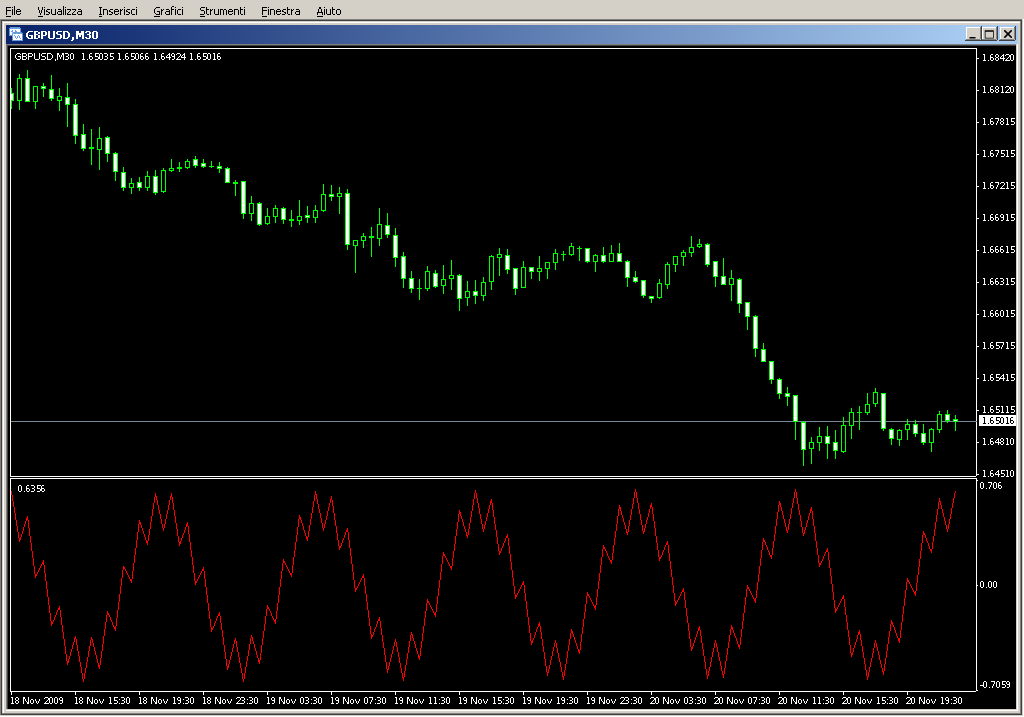
Task: Click the indicator value 0.6356 label
Action: coord(31,488)
